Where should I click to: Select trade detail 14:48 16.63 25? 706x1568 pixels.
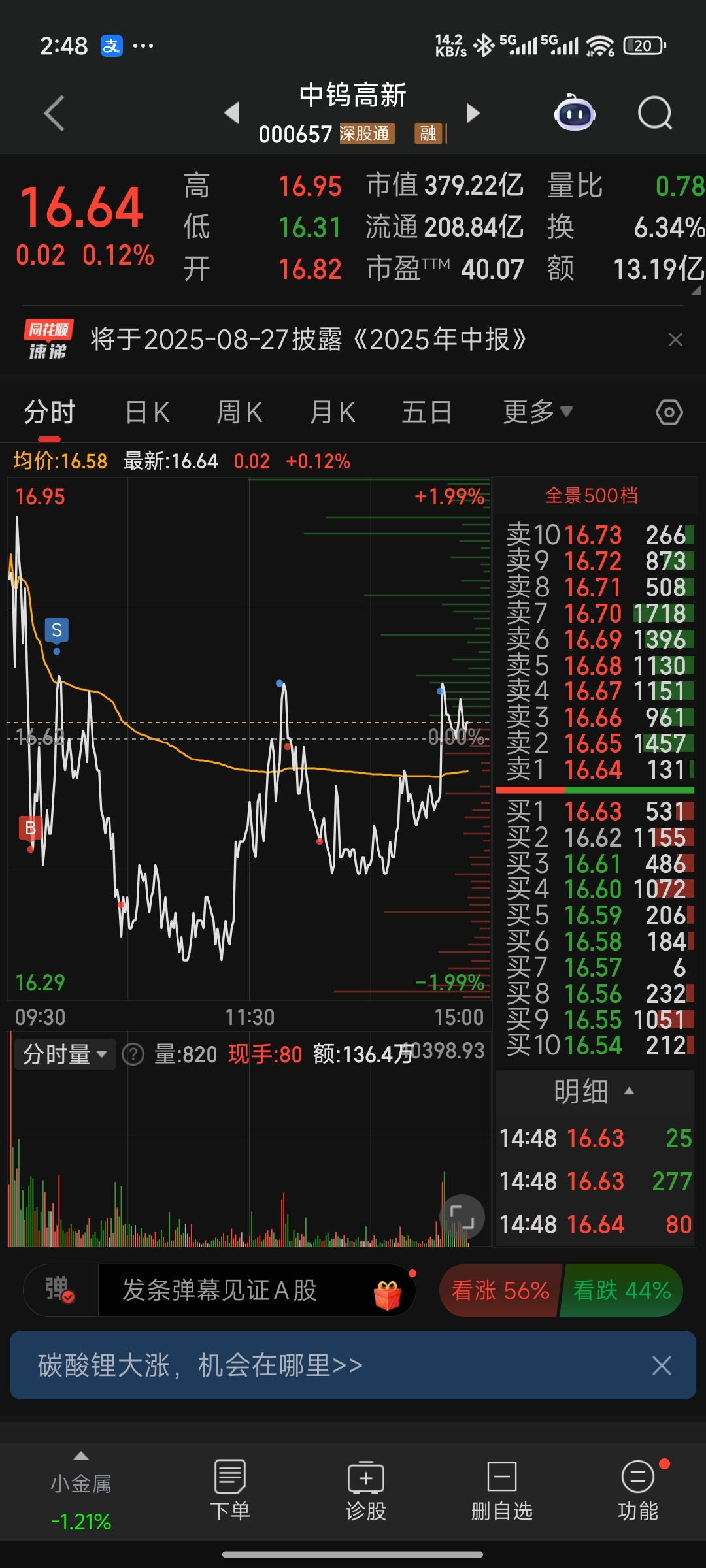(x=596, y=1138)
